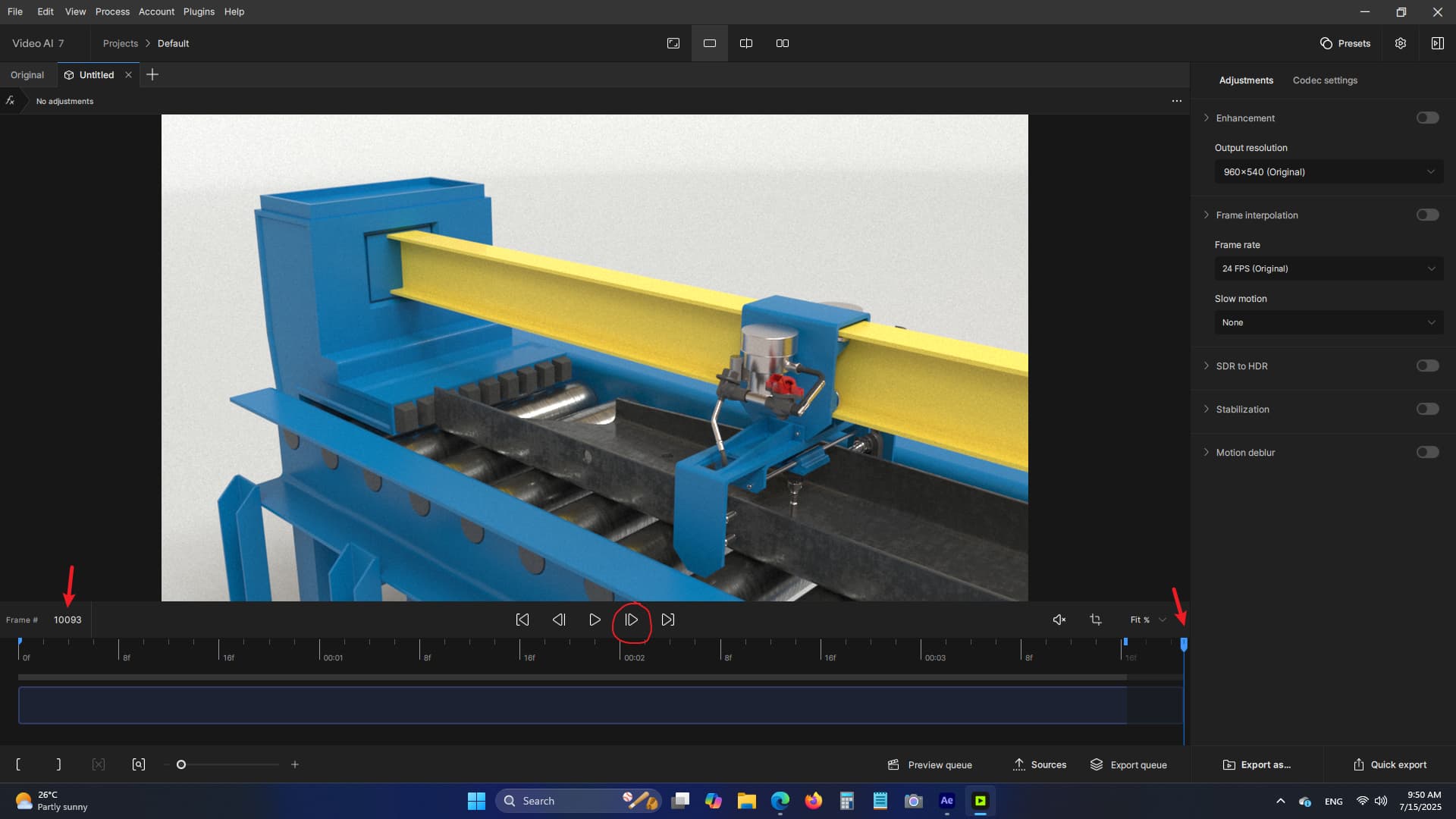Image resolution: width=1456 pixels, height=819 pixels.
Task: Switch to the Codec settings tab
Action: tap(1325, 80)
